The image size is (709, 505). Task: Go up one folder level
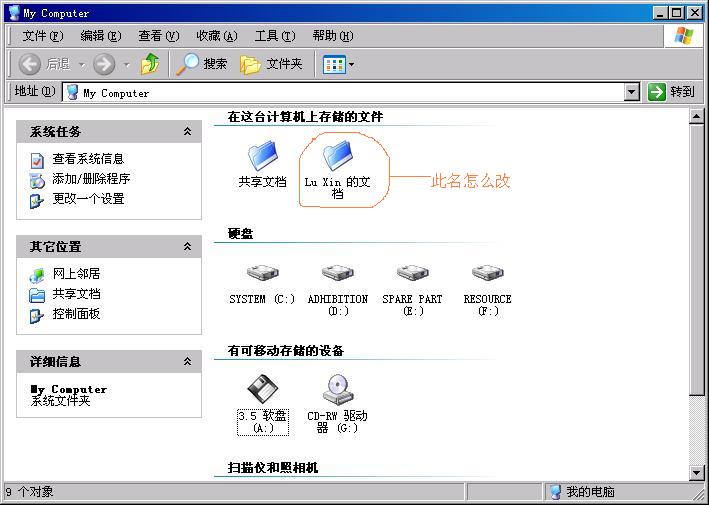click(x=150, y=64)
